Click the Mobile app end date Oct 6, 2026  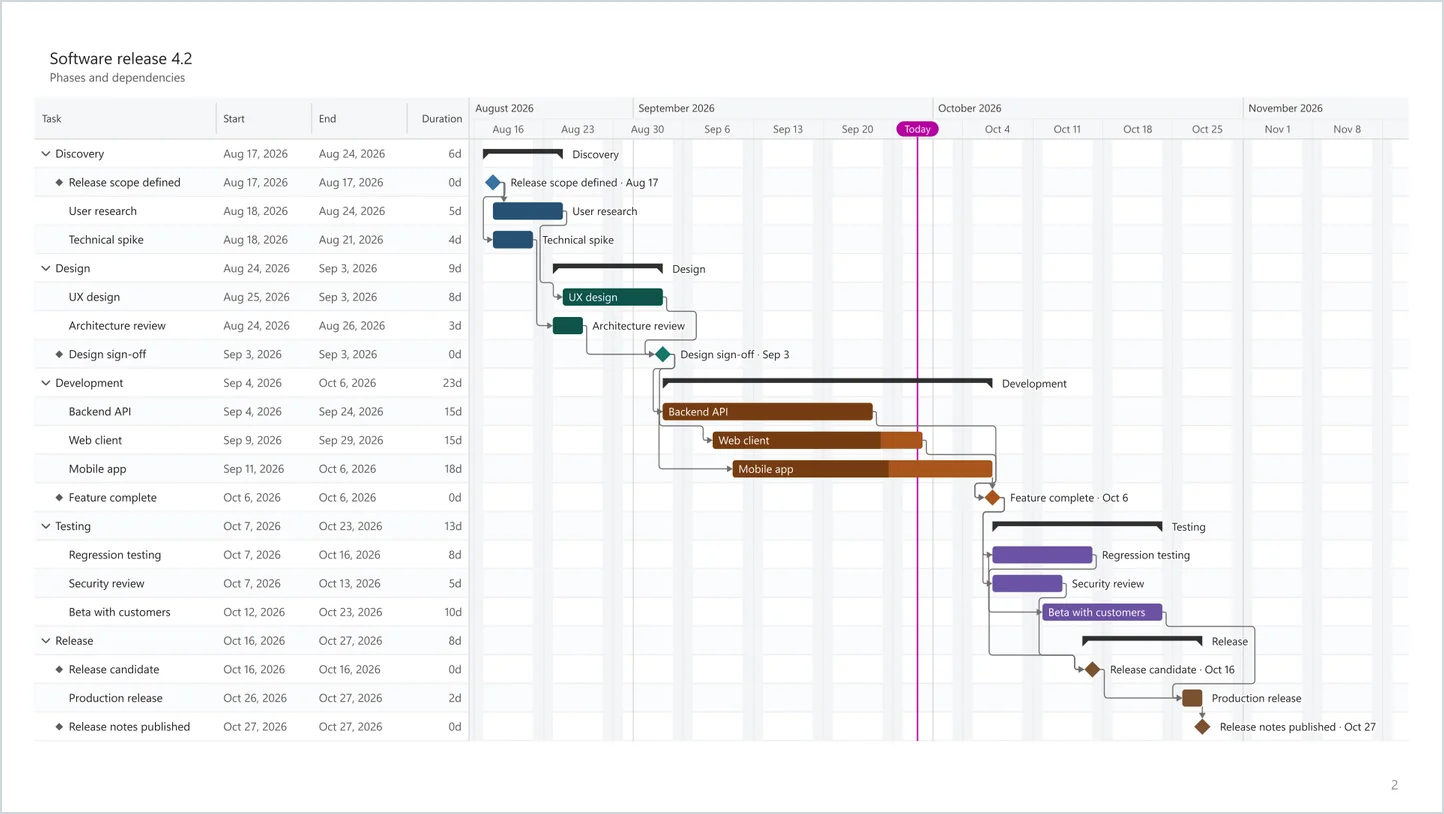coord(348,469)
